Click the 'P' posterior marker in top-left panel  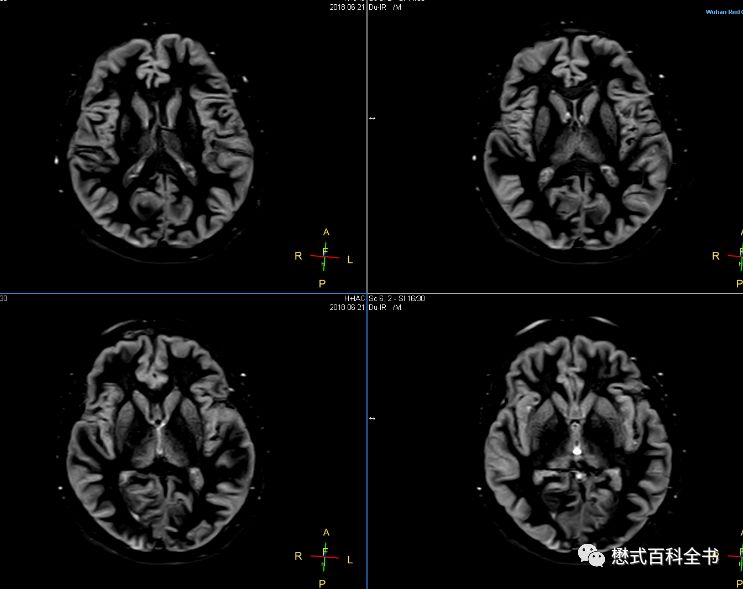[322, 285]
